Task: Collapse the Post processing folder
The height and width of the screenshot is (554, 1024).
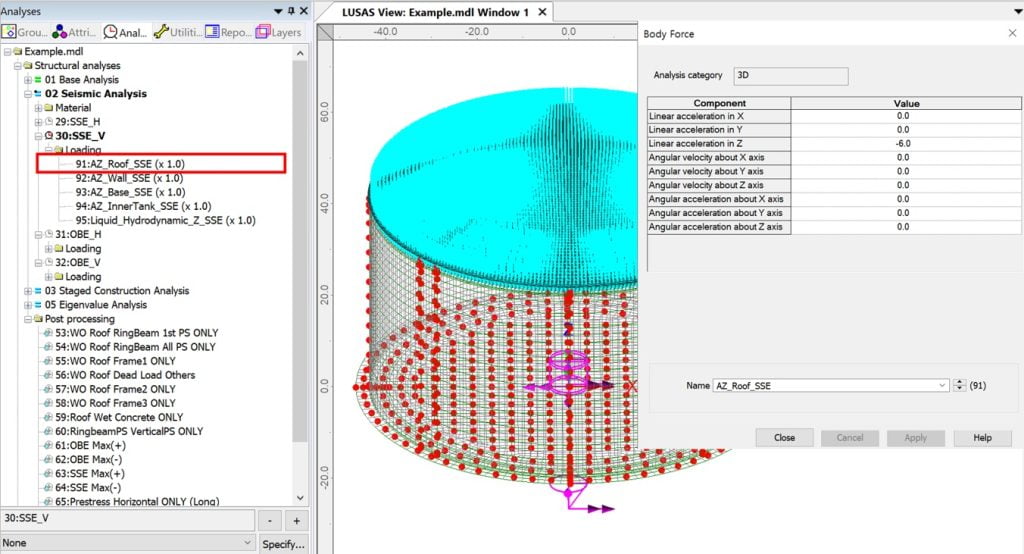Action: click(x=28, y=319)
